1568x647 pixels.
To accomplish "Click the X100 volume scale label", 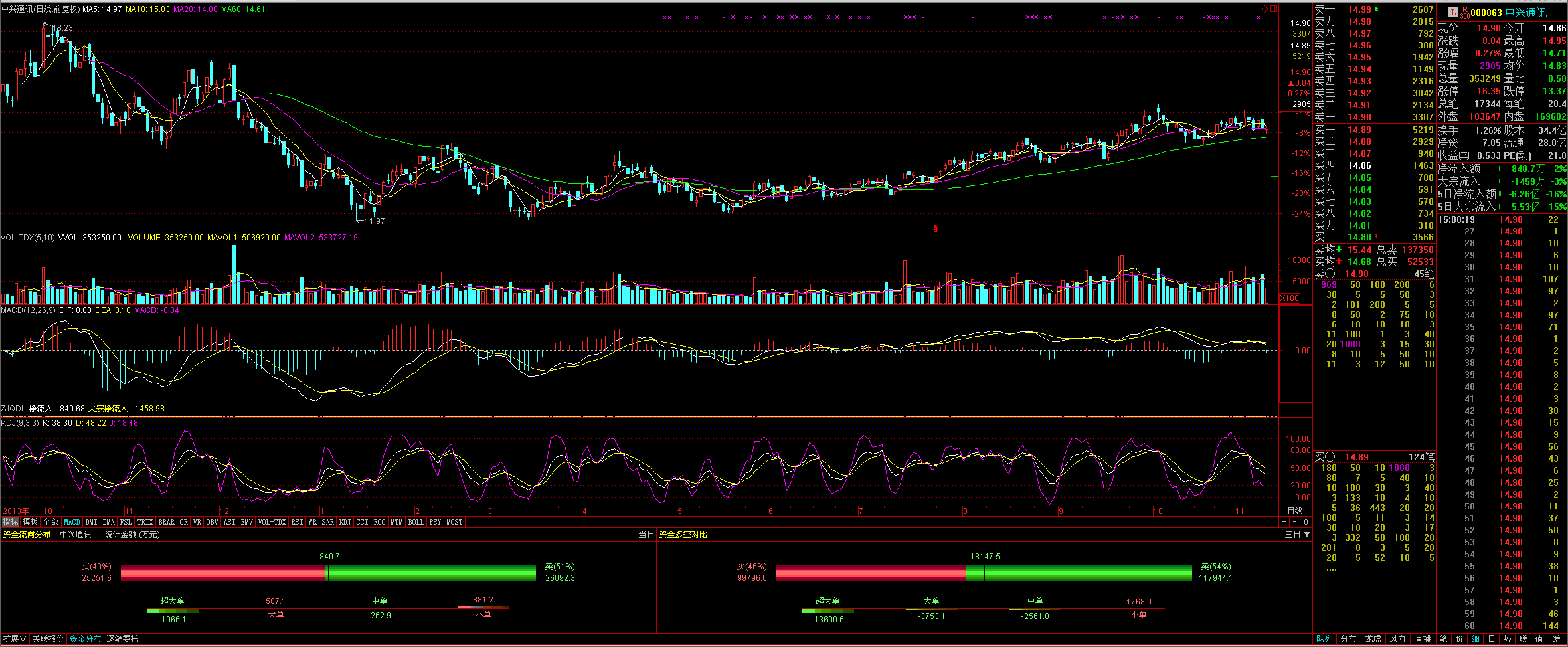I will pyautogui.click(x=1290, y=298).
